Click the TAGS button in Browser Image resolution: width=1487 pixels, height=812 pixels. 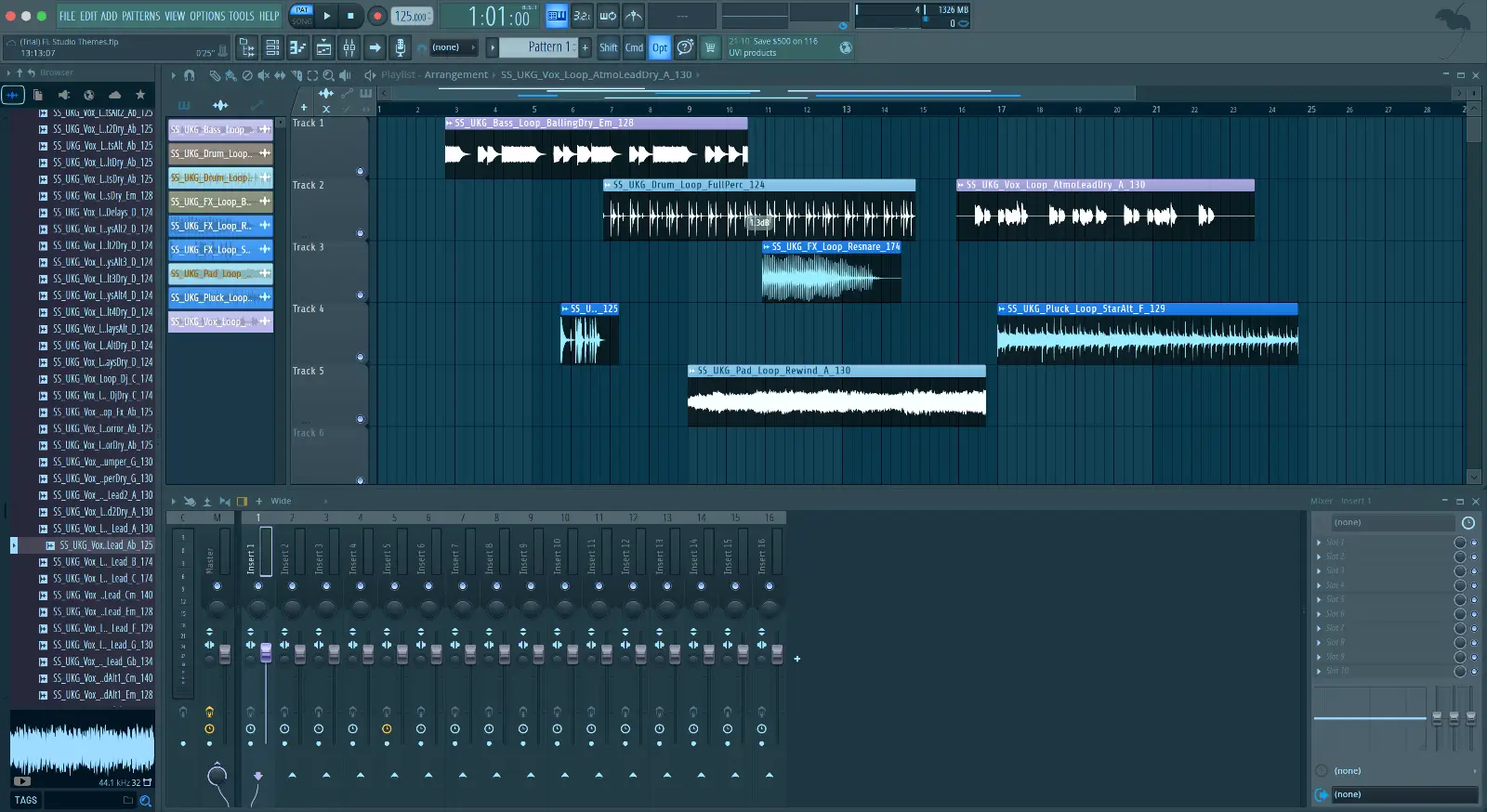(26, 800)
